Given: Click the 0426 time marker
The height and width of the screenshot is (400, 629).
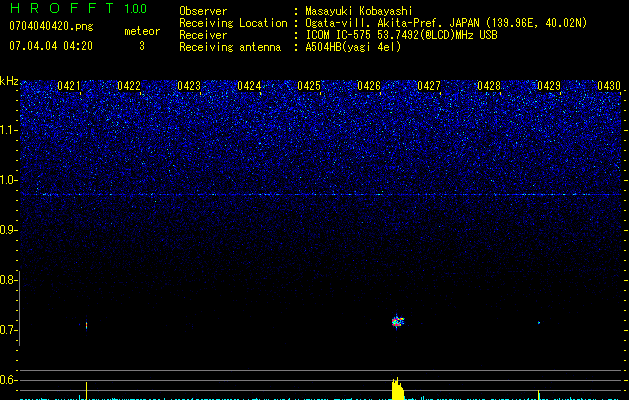Looking at the screenshot, I should point(369,86).
